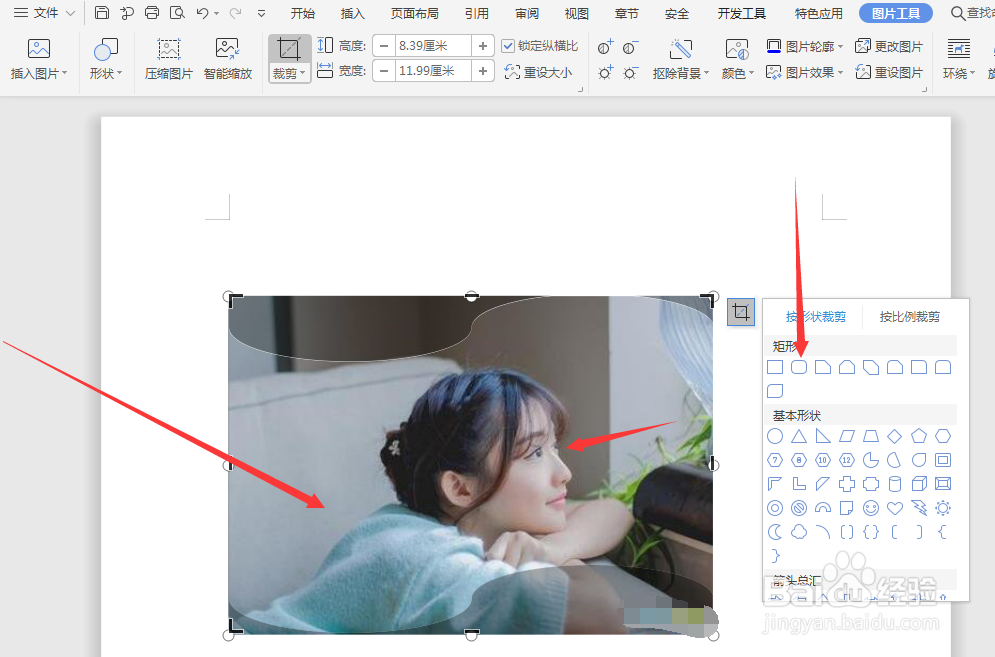Open the File (文件) menu dropdown arrow
Screen dimensions: 995x657
coord(70,13)
